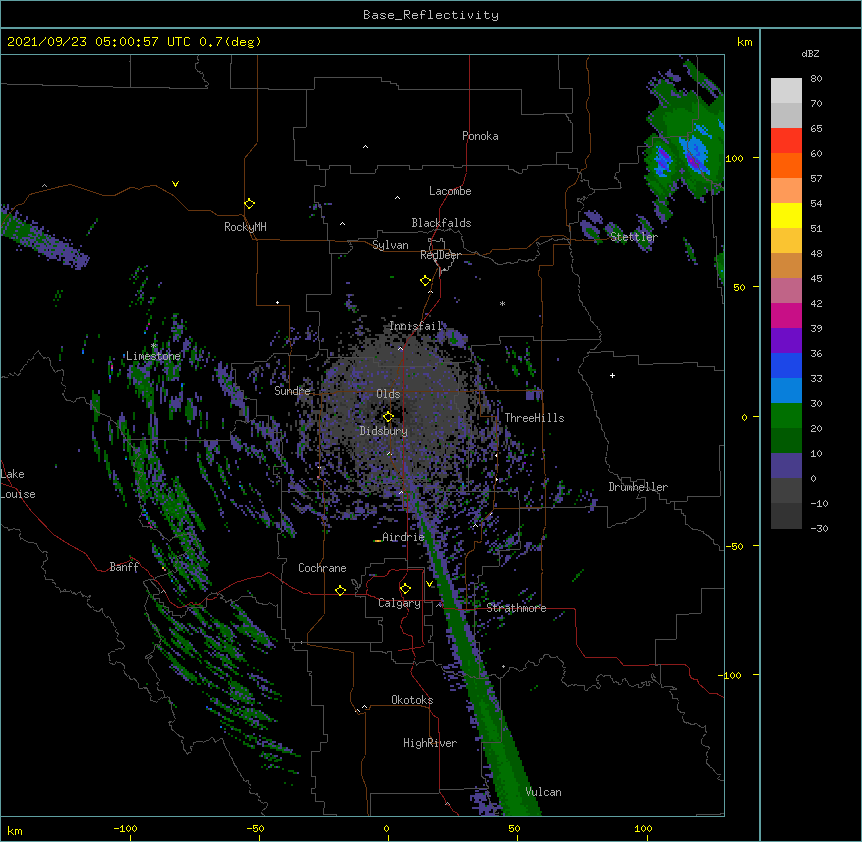Click the ThreeHills label
The width and height of the screenshot is (862, 842).
534,418
